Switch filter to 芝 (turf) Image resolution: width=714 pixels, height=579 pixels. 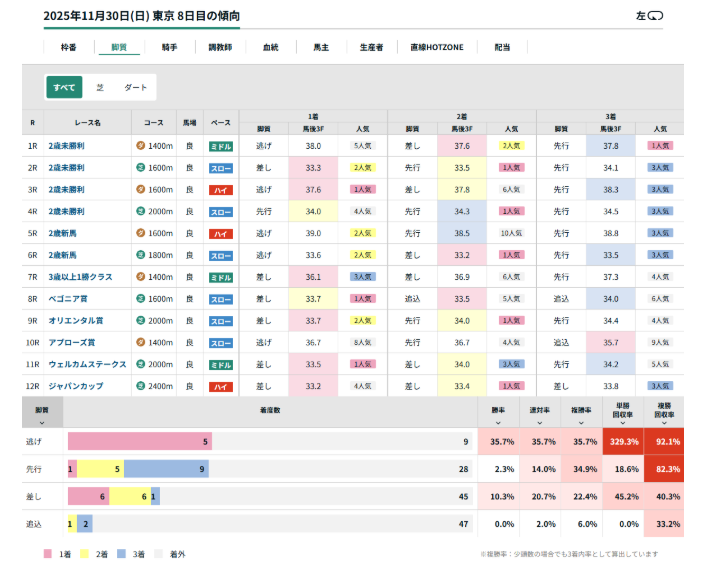(x=100, y=88)
